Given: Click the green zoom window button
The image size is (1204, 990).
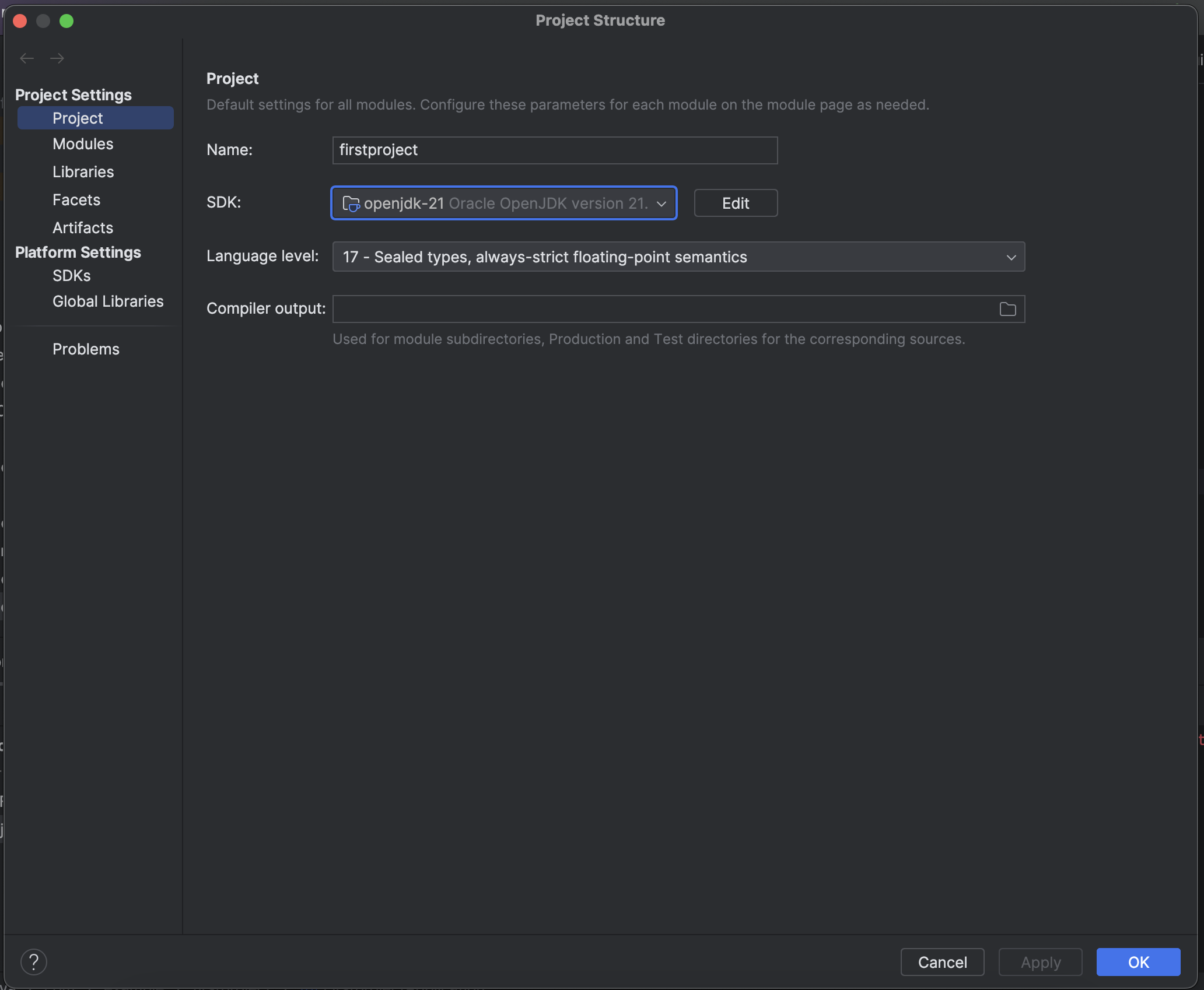Looking at the screenshot, I should point(66,21).
